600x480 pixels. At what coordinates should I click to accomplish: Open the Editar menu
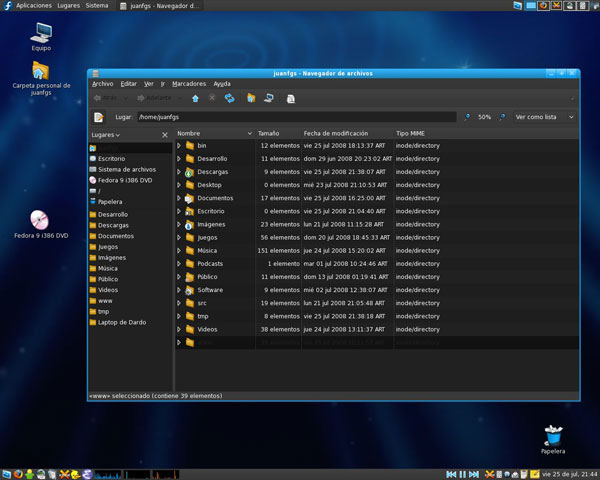(129, 83)
